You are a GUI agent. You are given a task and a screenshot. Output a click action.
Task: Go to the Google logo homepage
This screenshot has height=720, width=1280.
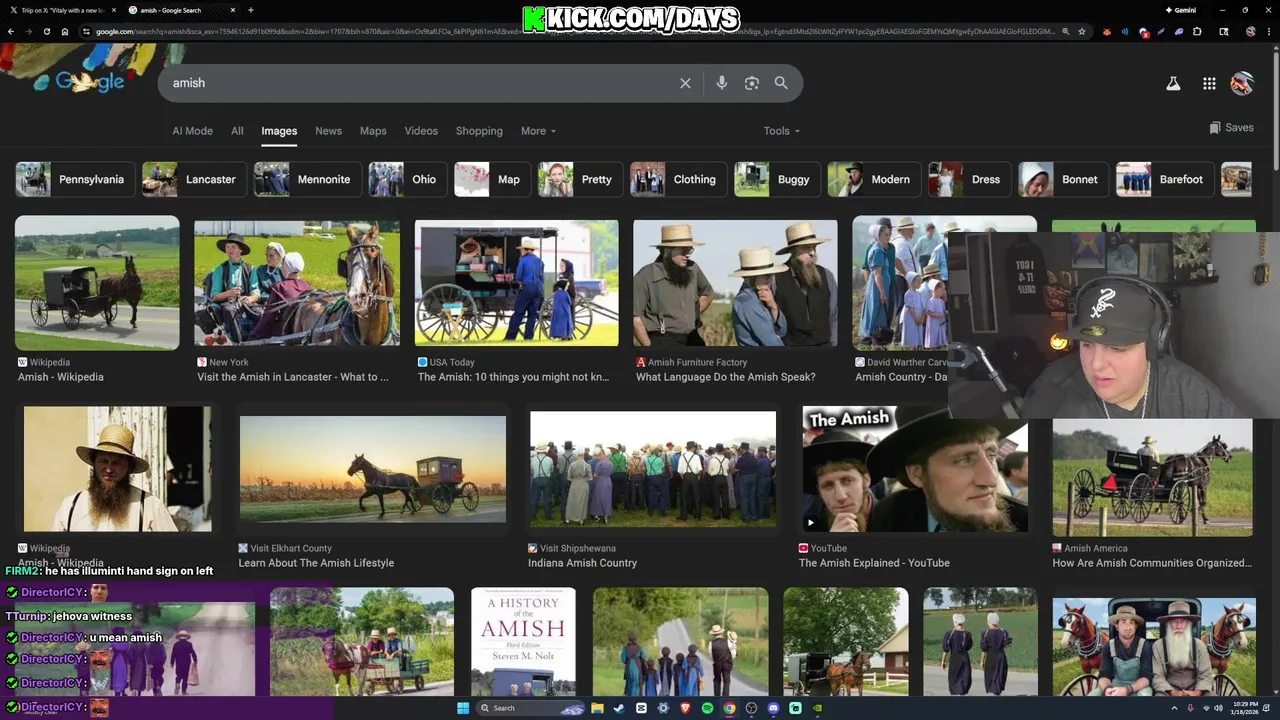tap(90, 82)
